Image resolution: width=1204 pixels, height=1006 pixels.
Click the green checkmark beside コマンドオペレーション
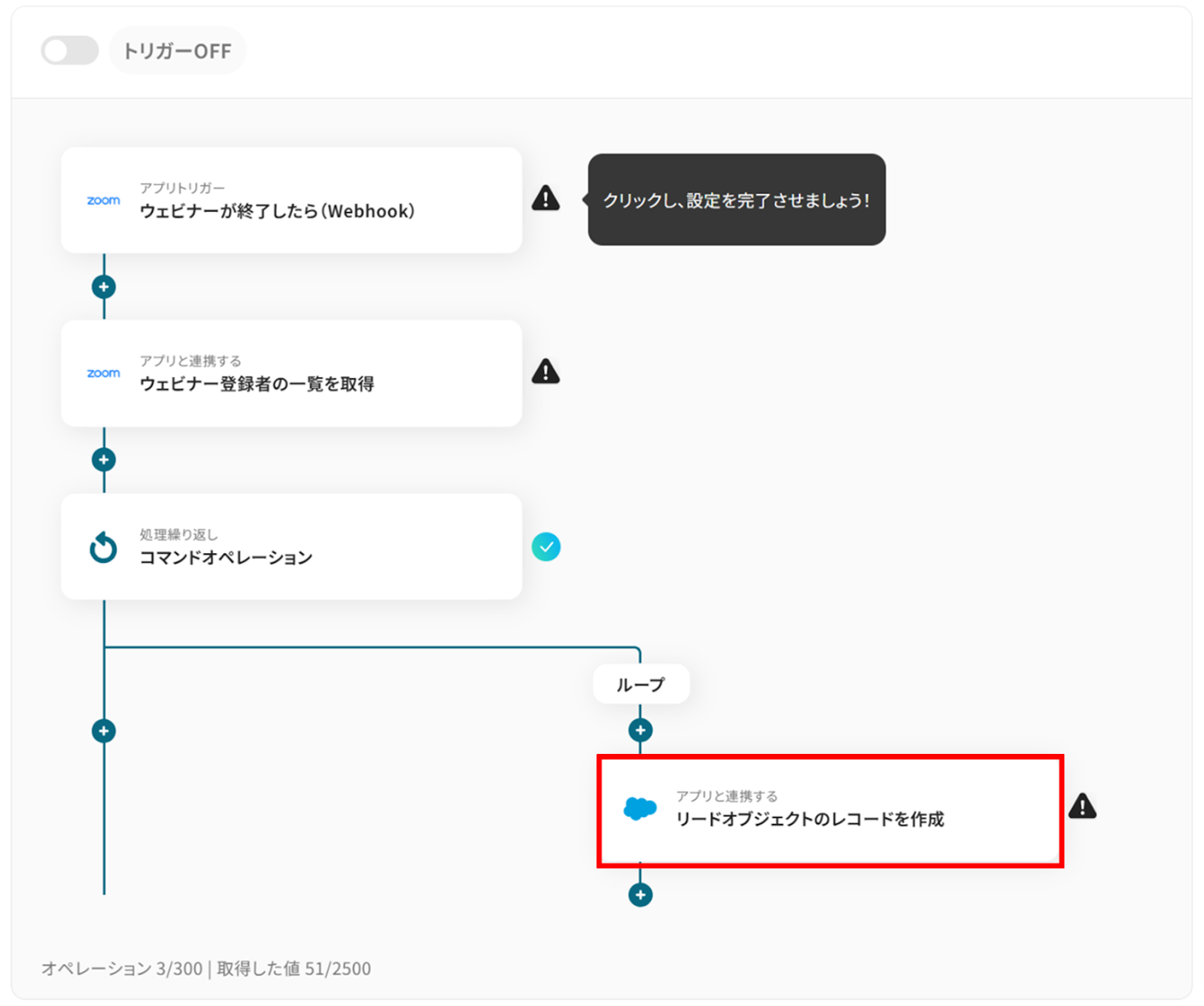(x=546, y=547)
